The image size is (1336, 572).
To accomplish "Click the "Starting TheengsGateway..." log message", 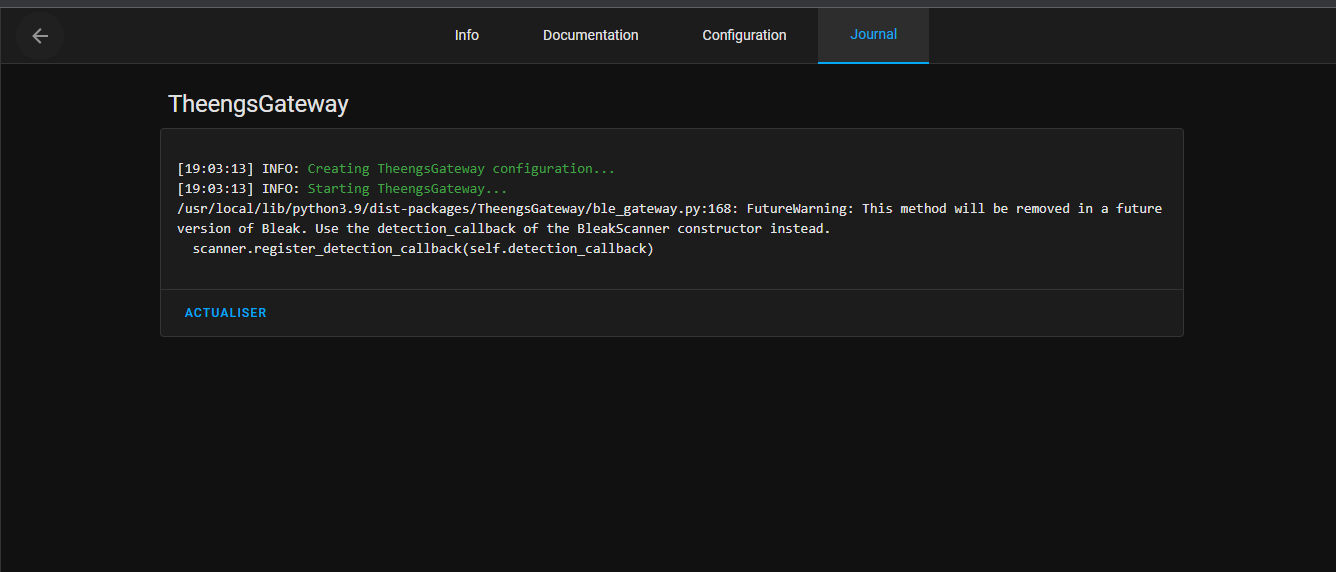I will (x=407, y=189).
